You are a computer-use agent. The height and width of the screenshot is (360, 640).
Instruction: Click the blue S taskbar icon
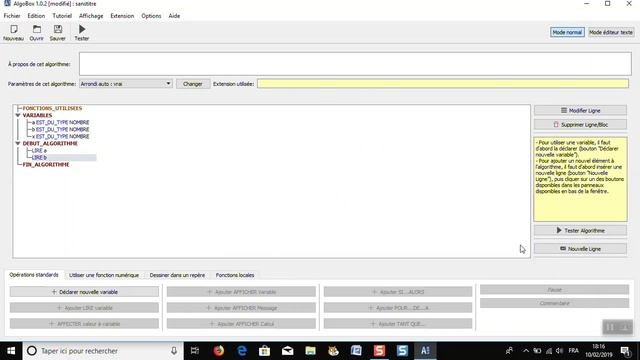(402, 351)
